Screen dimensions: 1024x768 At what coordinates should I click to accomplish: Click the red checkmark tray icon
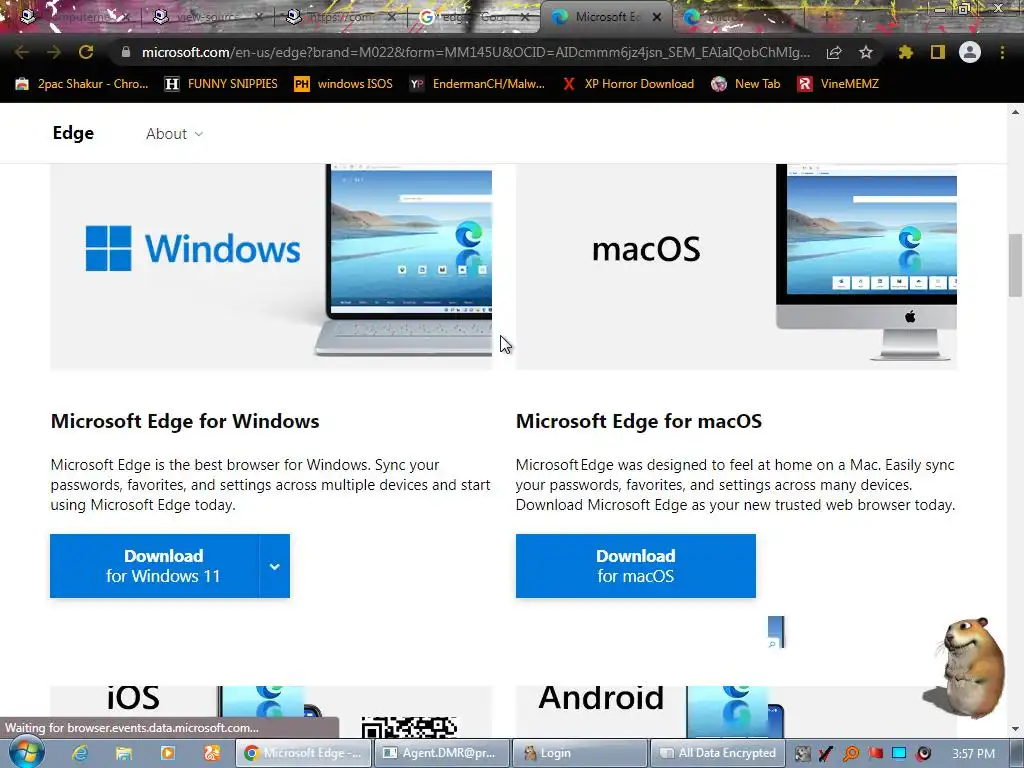coord(825,754)
